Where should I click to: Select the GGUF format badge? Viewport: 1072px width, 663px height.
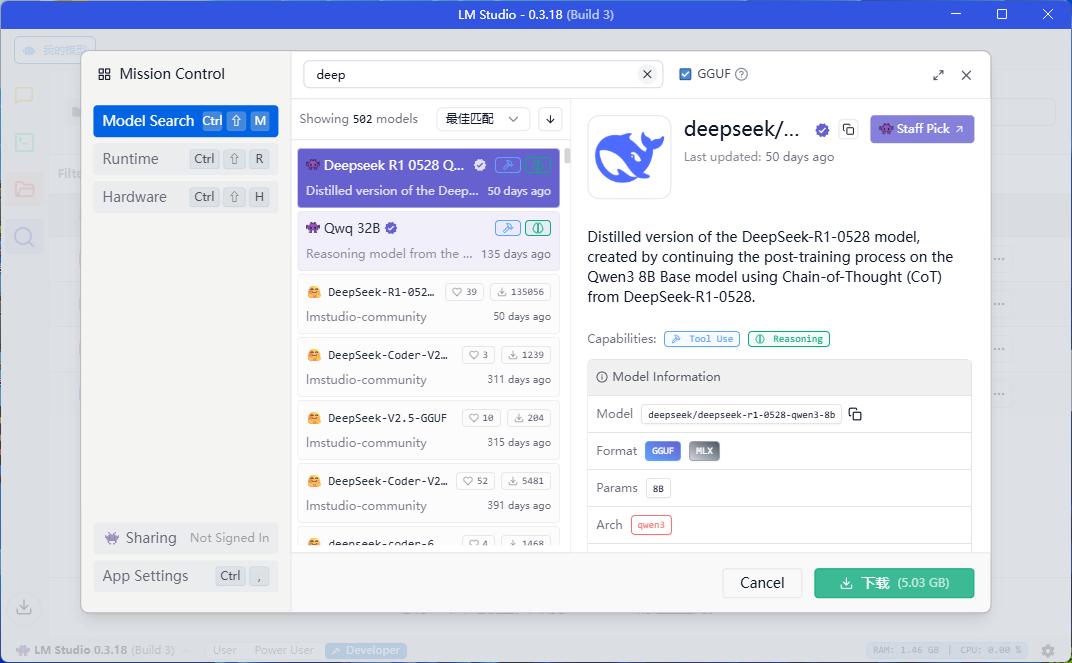[662, 451]
